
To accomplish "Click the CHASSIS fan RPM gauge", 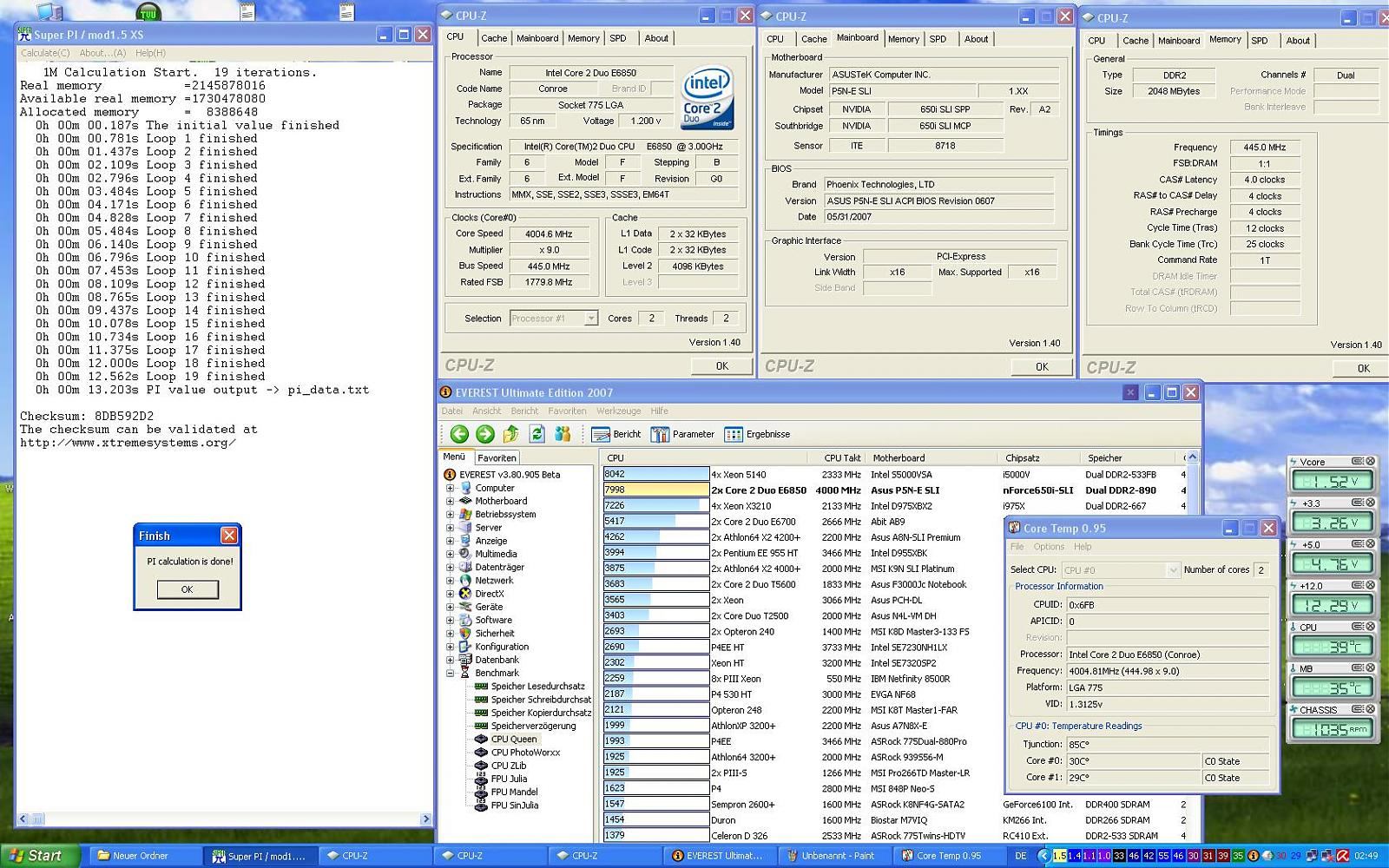I will click(x=1332, y=730).
